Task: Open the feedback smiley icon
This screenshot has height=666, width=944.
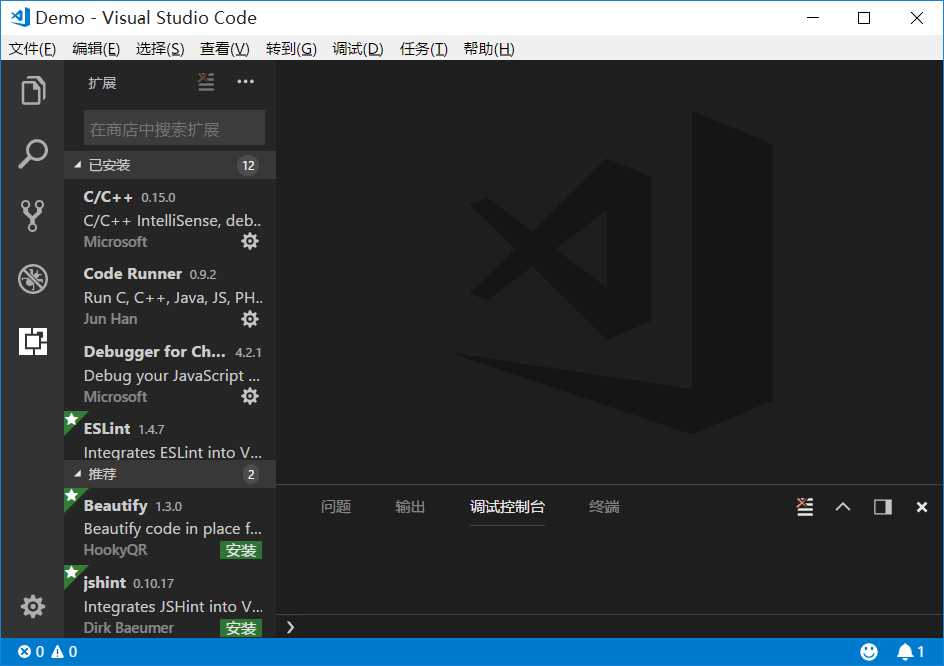Action: coord(869,652)
